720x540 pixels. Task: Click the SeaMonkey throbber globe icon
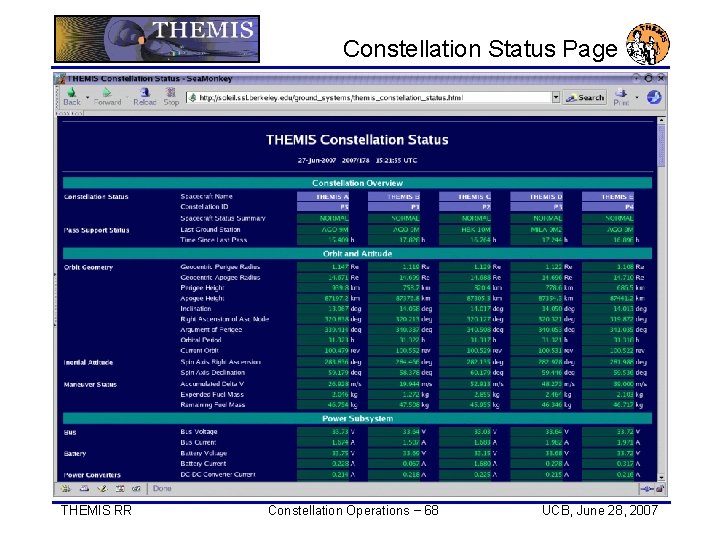point(654,97)
